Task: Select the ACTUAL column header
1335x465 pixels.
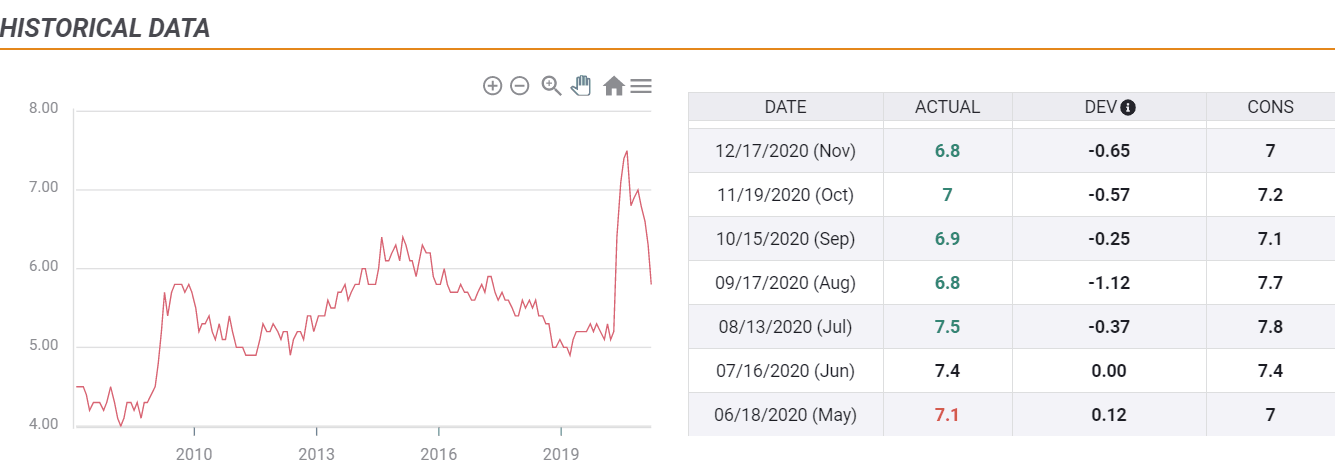Action: tap(947, 107)
